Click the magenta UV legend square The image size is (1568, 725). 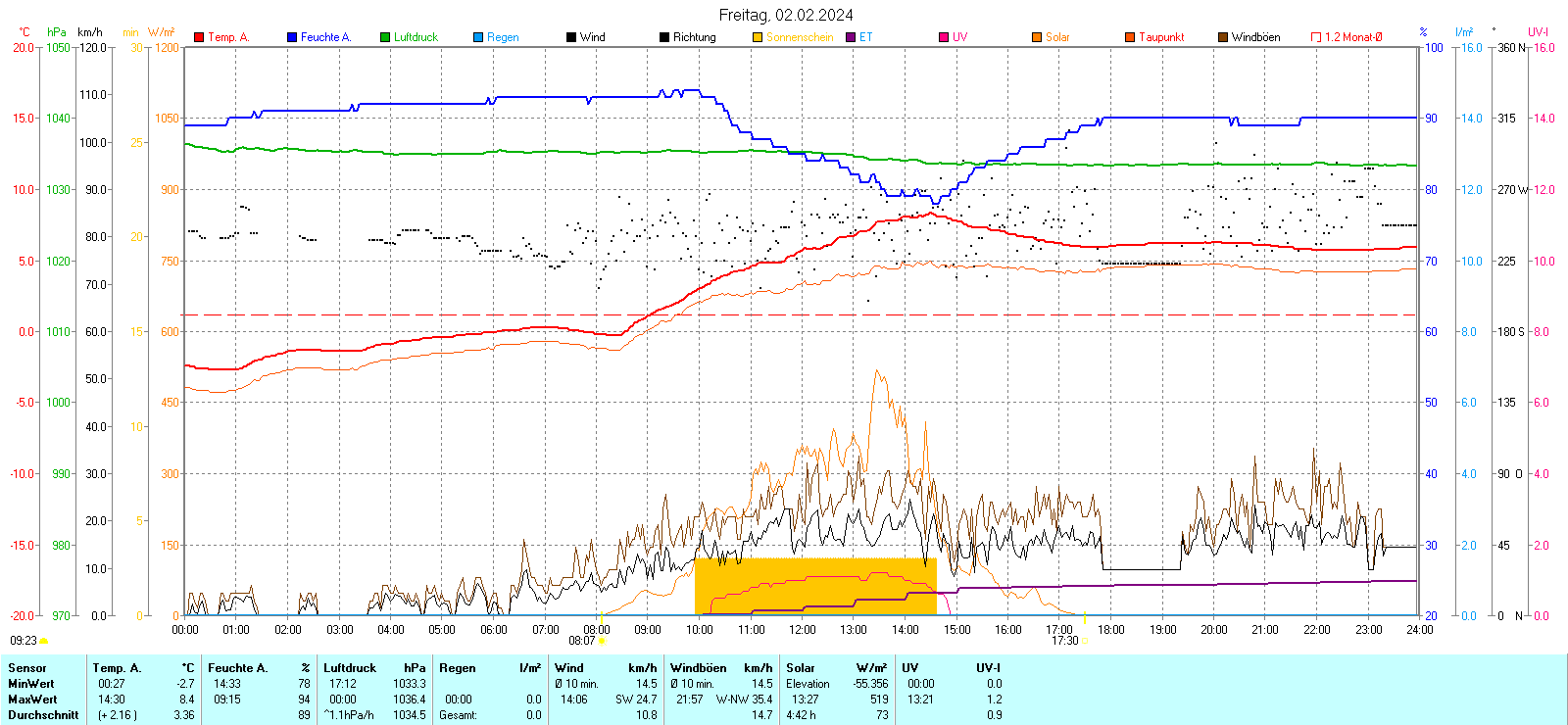point(944,37)
